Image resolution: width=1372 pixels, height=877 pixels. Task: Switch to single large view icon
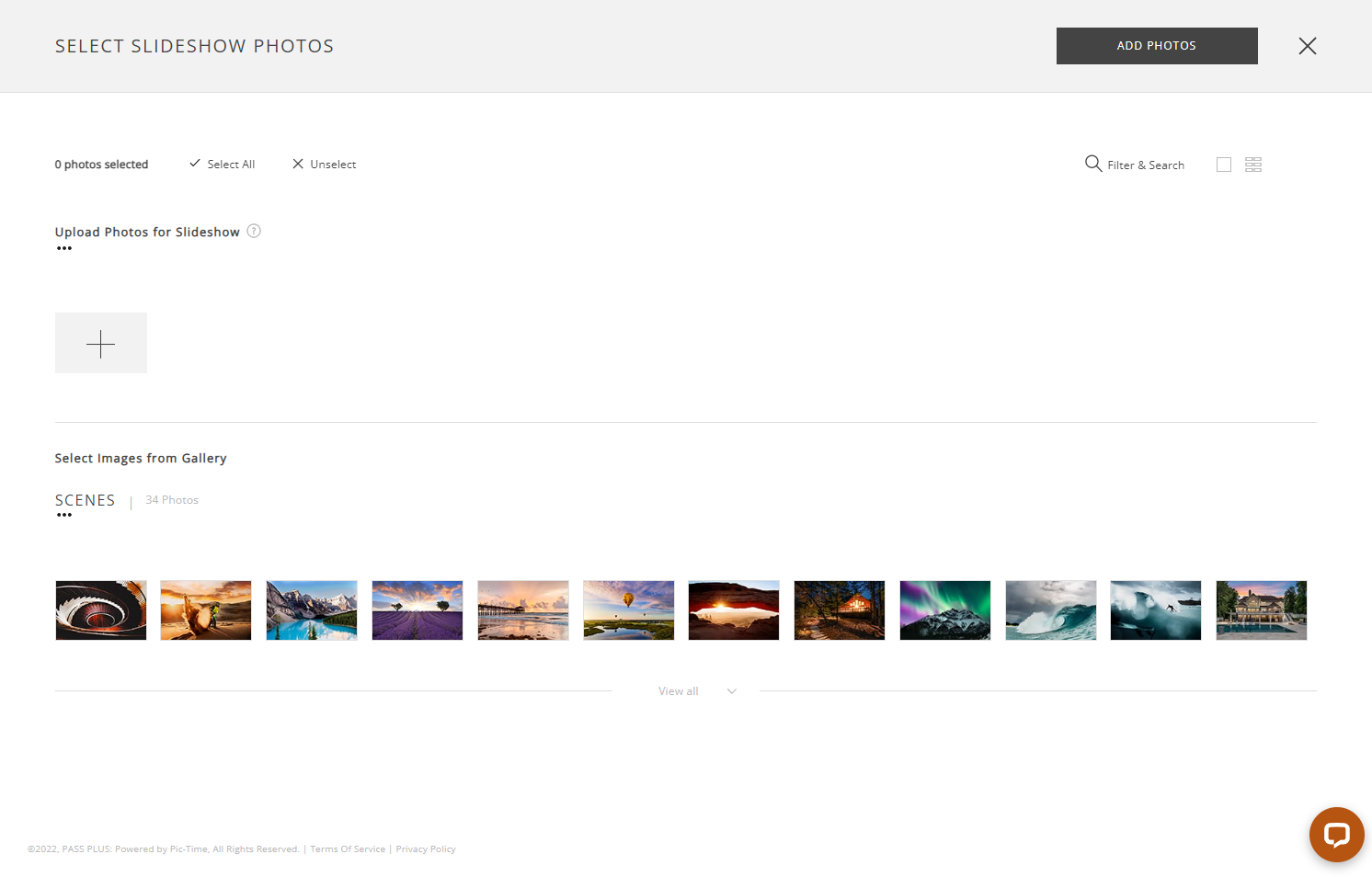pos(1224,165)
